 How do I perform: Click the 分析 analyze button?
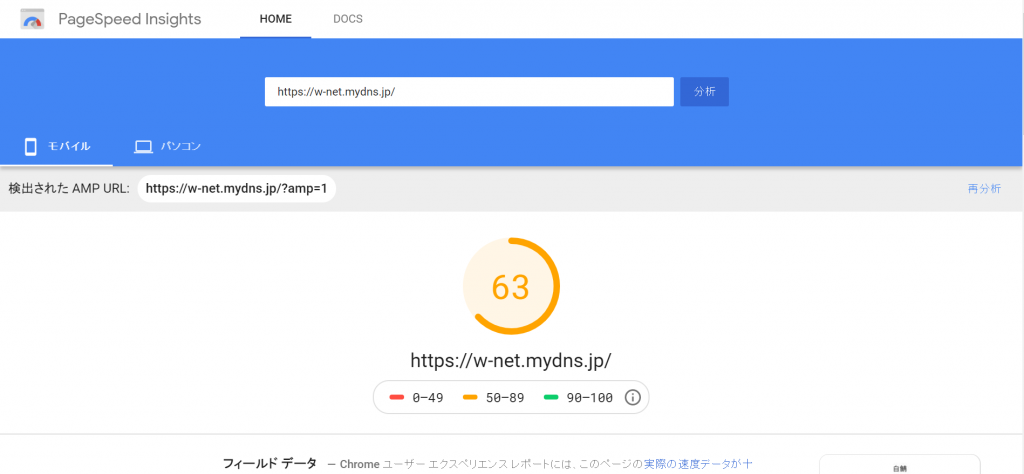click(x=705, y=91)
